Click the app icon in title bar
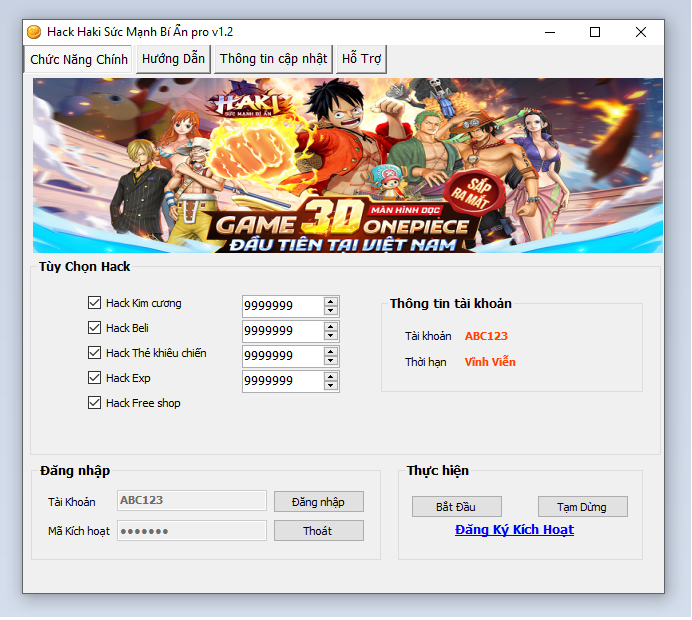This screenshot has height=620, width=692. coord(34,32)
